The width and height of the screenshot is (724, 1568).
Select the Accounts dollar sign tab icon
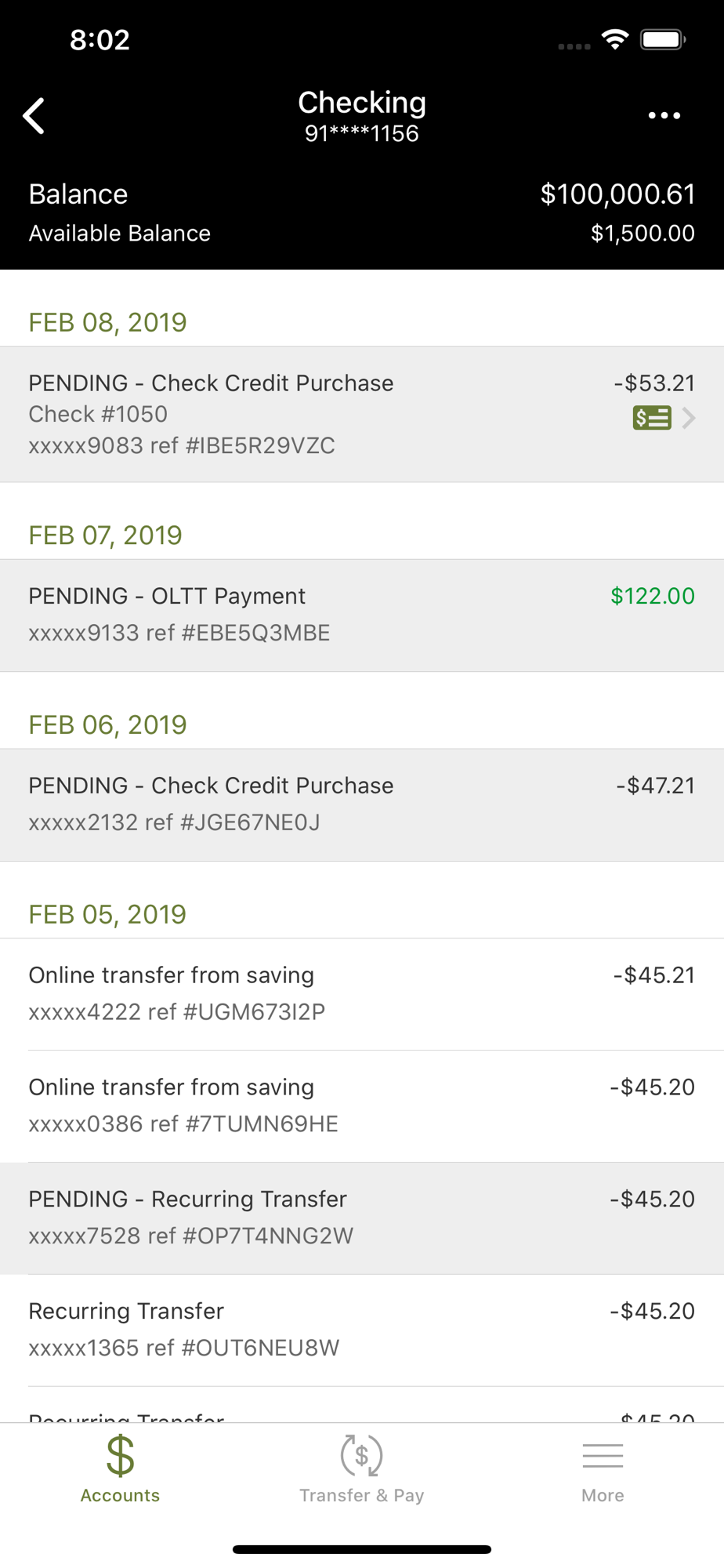(x=120, y=1455)
